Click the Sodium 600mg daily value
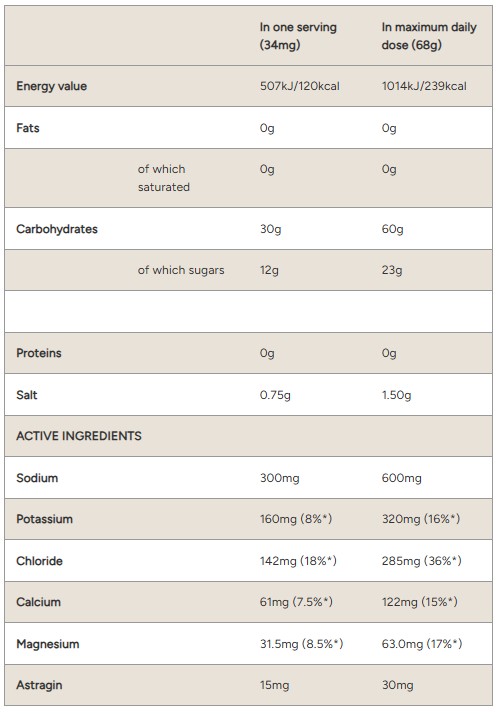 point(402,478)
